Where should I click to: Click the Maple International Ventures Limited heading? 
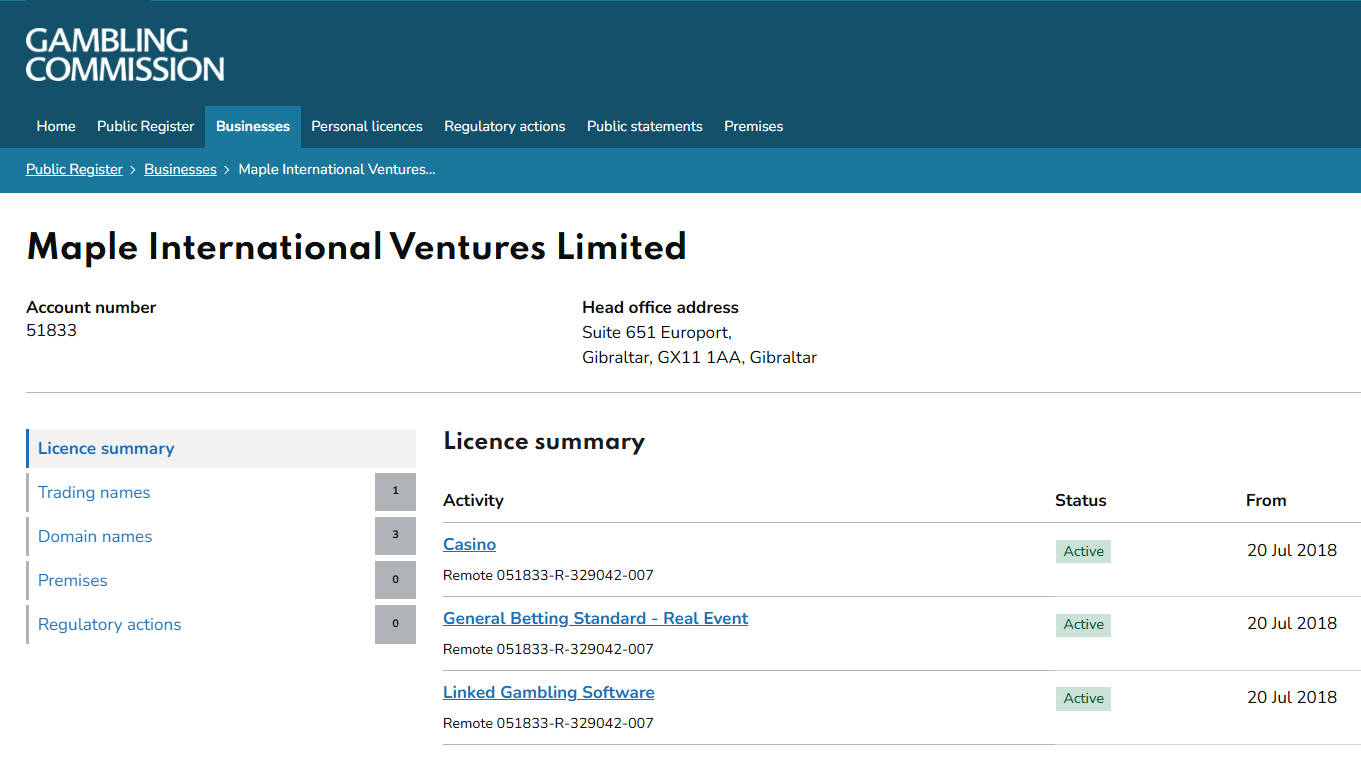[x=356, y=247]
